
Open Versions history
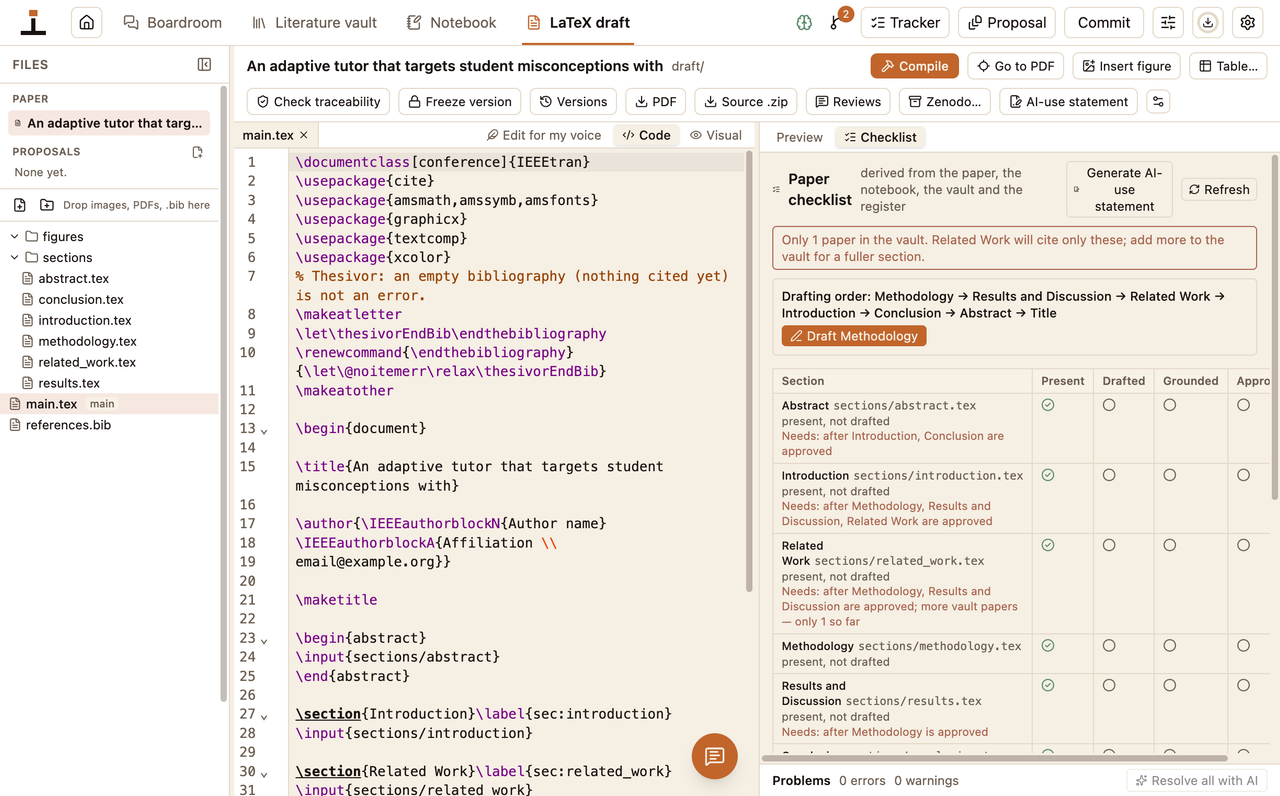coord(573,101)
